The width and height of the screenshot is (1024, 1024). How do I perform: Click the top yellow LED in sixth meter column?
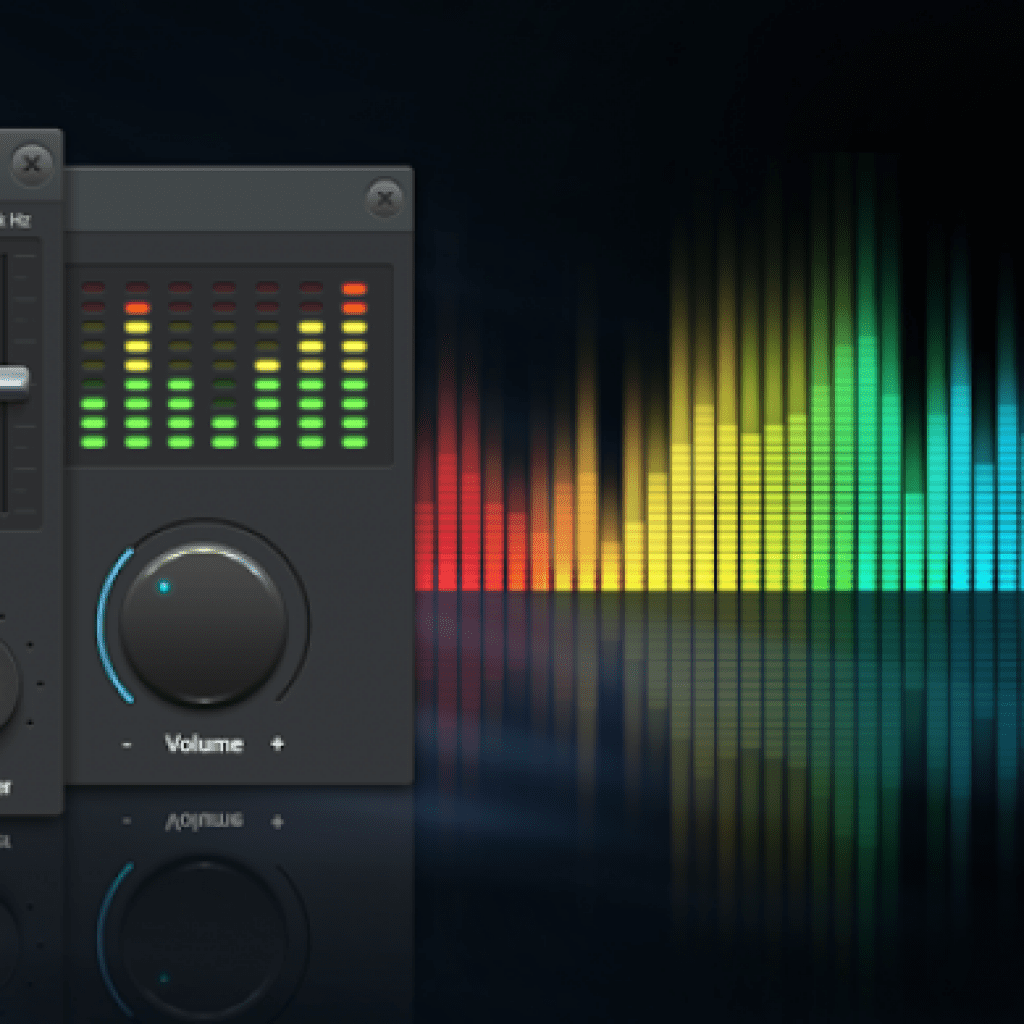[x=311, y=327]
